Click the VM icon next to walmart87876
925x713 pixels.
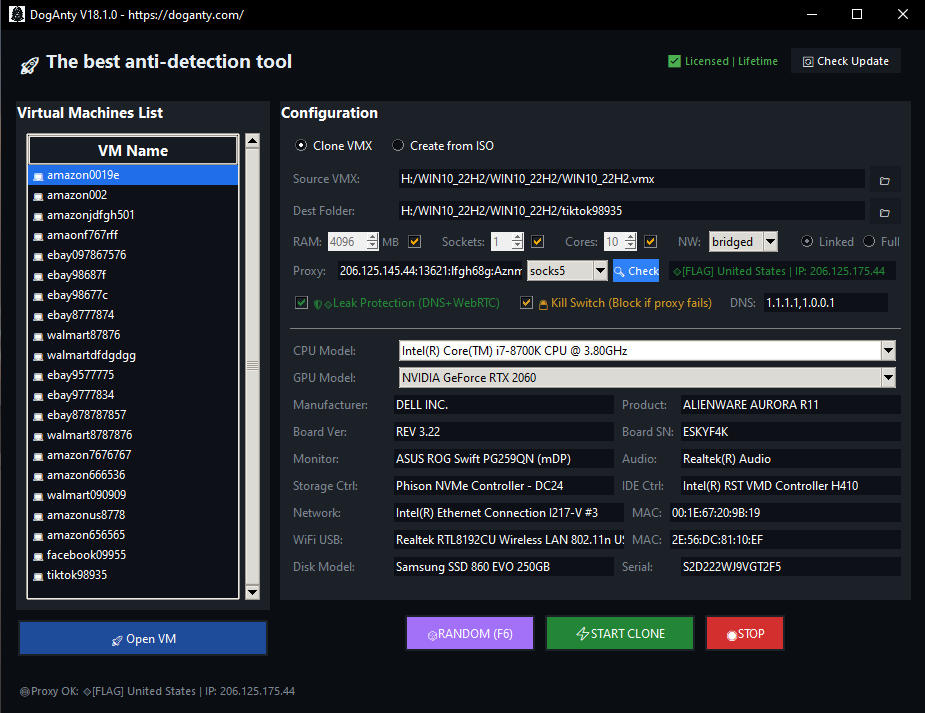[38, 336]
